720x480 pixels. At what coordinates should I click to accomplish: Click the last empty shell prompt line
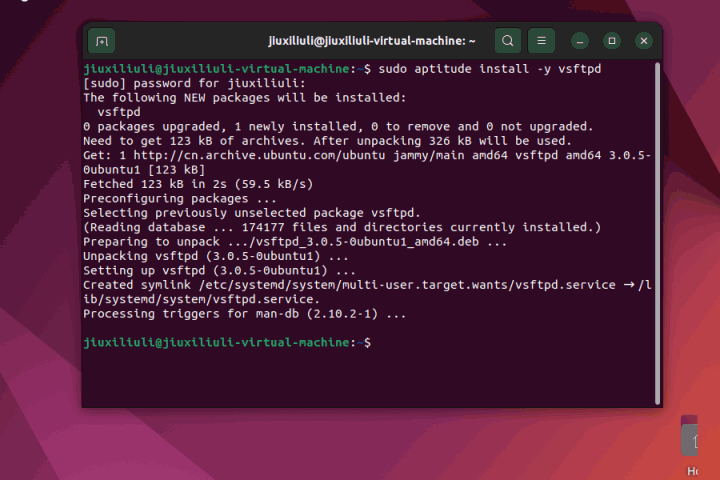[x=227, y=342]
